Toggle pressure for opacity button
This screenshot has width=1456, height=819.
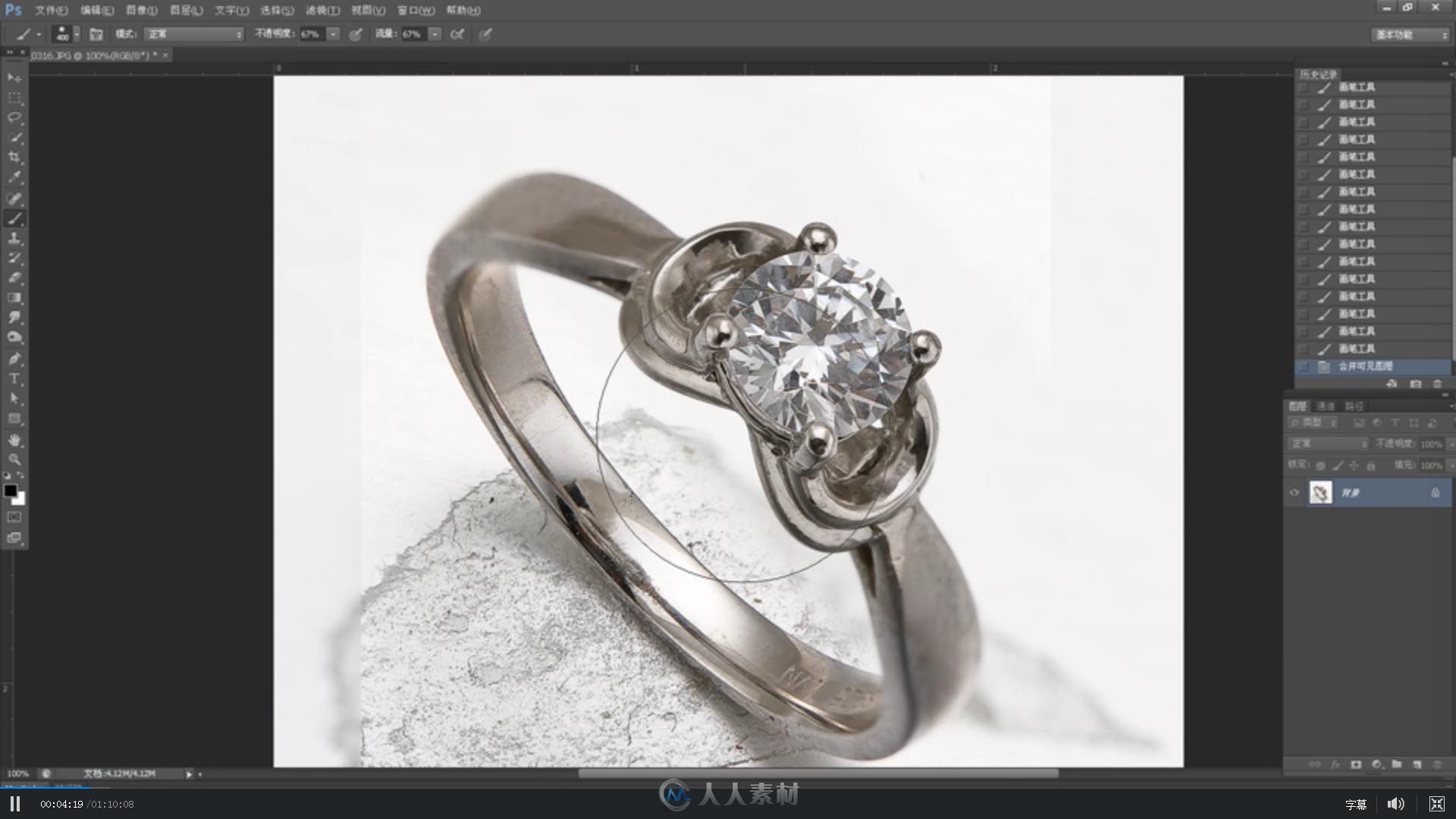(x=355, y=34)
